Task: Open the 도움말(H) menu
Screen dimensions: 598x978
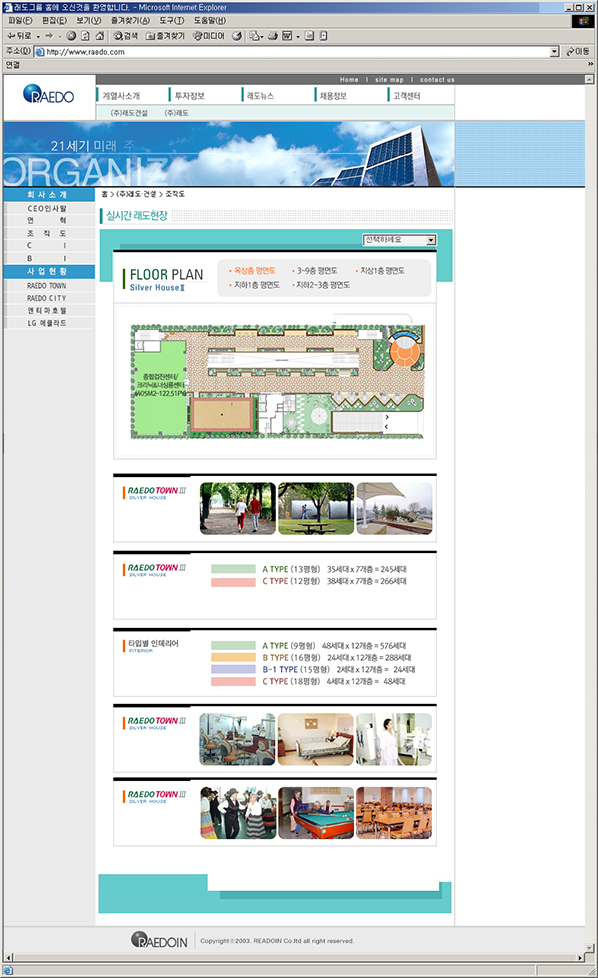Action: 210,20
